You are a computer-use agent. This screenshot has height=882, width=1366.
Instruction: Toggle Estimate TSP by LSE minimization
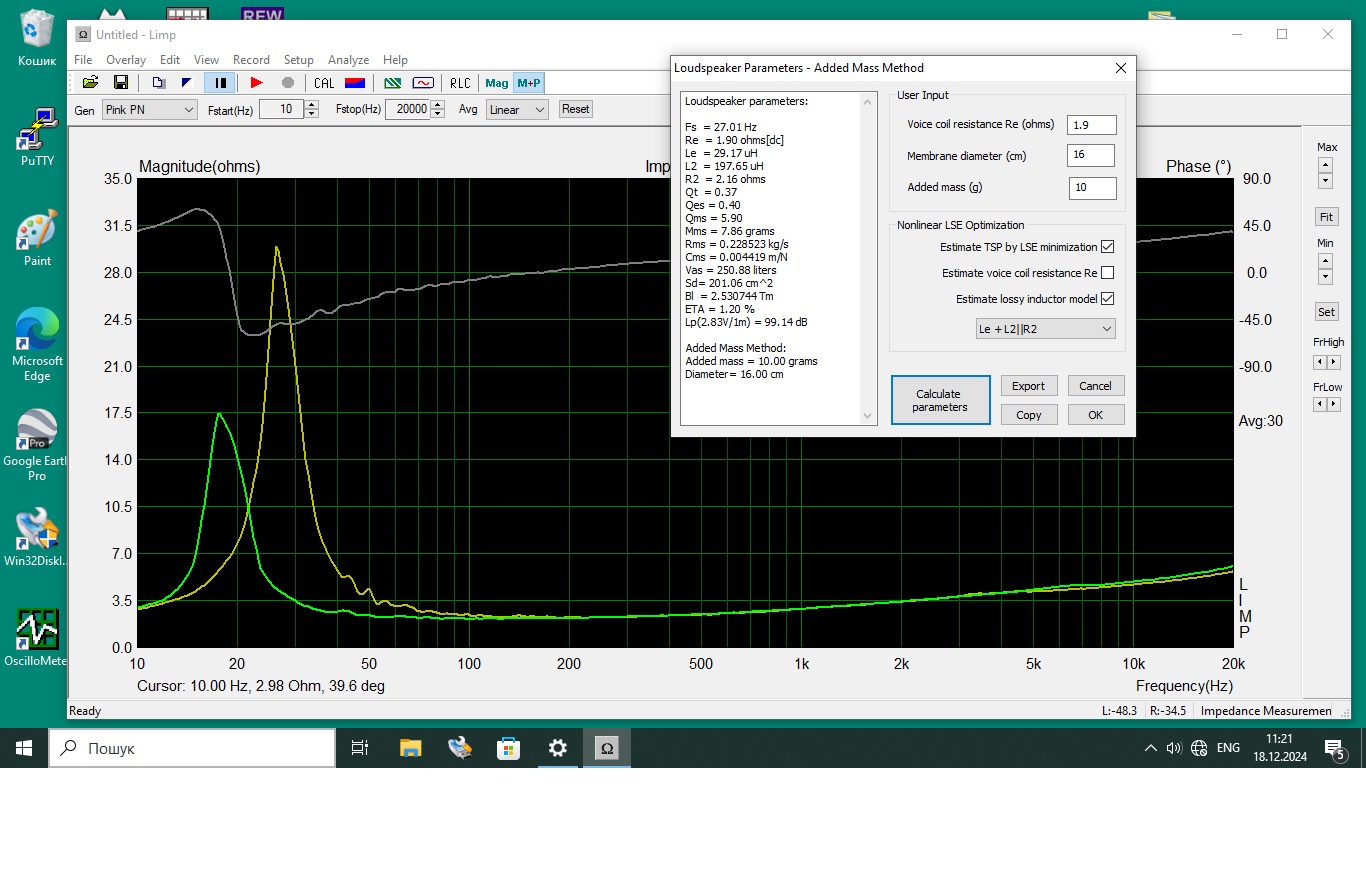point(1107,247)
